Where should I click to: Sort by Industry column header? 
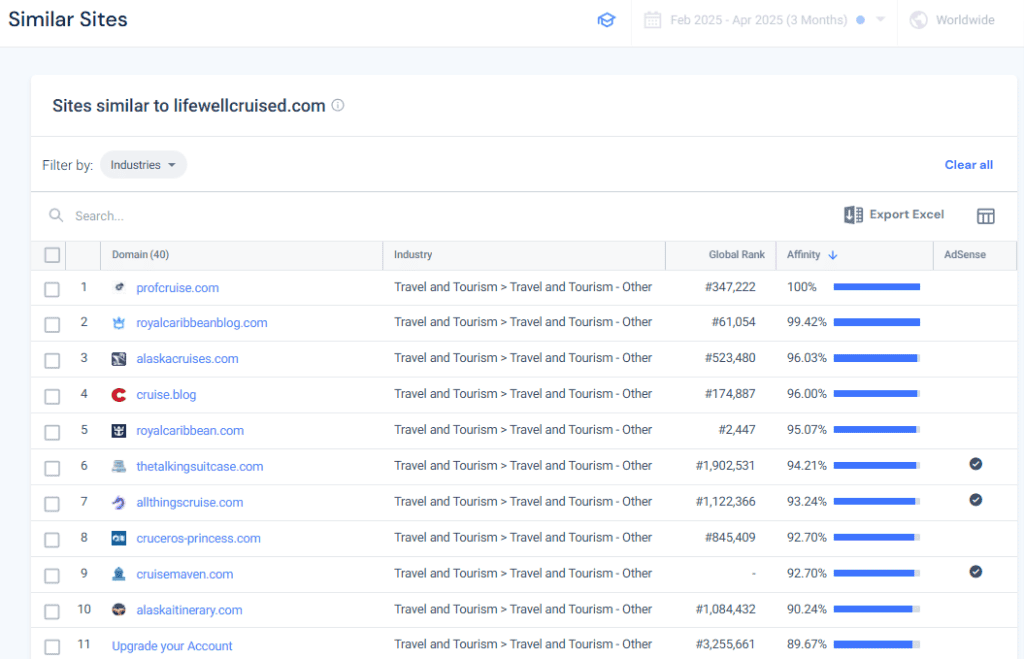point(413,255)
